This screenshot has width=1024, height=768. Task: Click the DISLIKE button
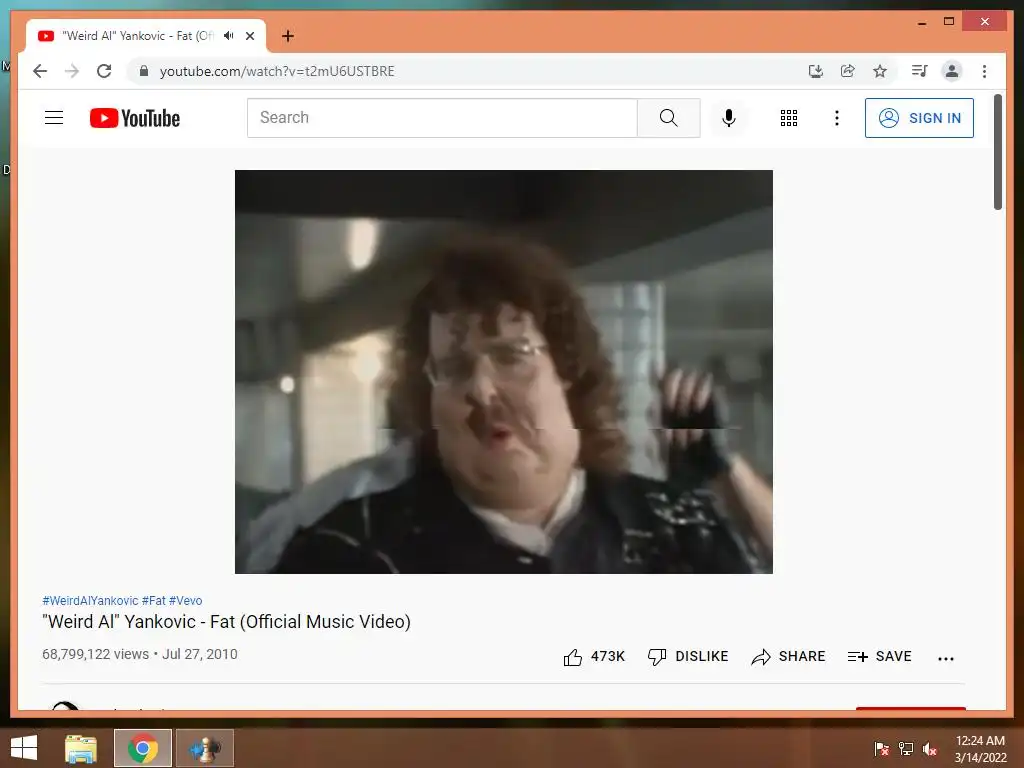click(688, 656)
